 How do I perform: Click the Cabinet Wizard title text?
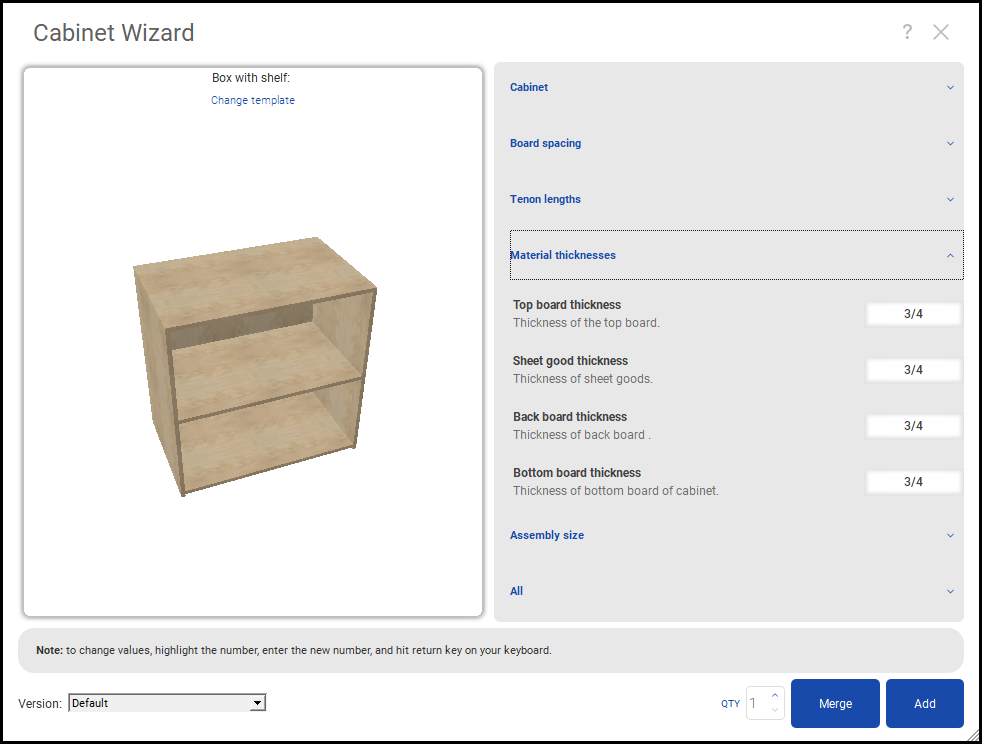click(114, 33)
